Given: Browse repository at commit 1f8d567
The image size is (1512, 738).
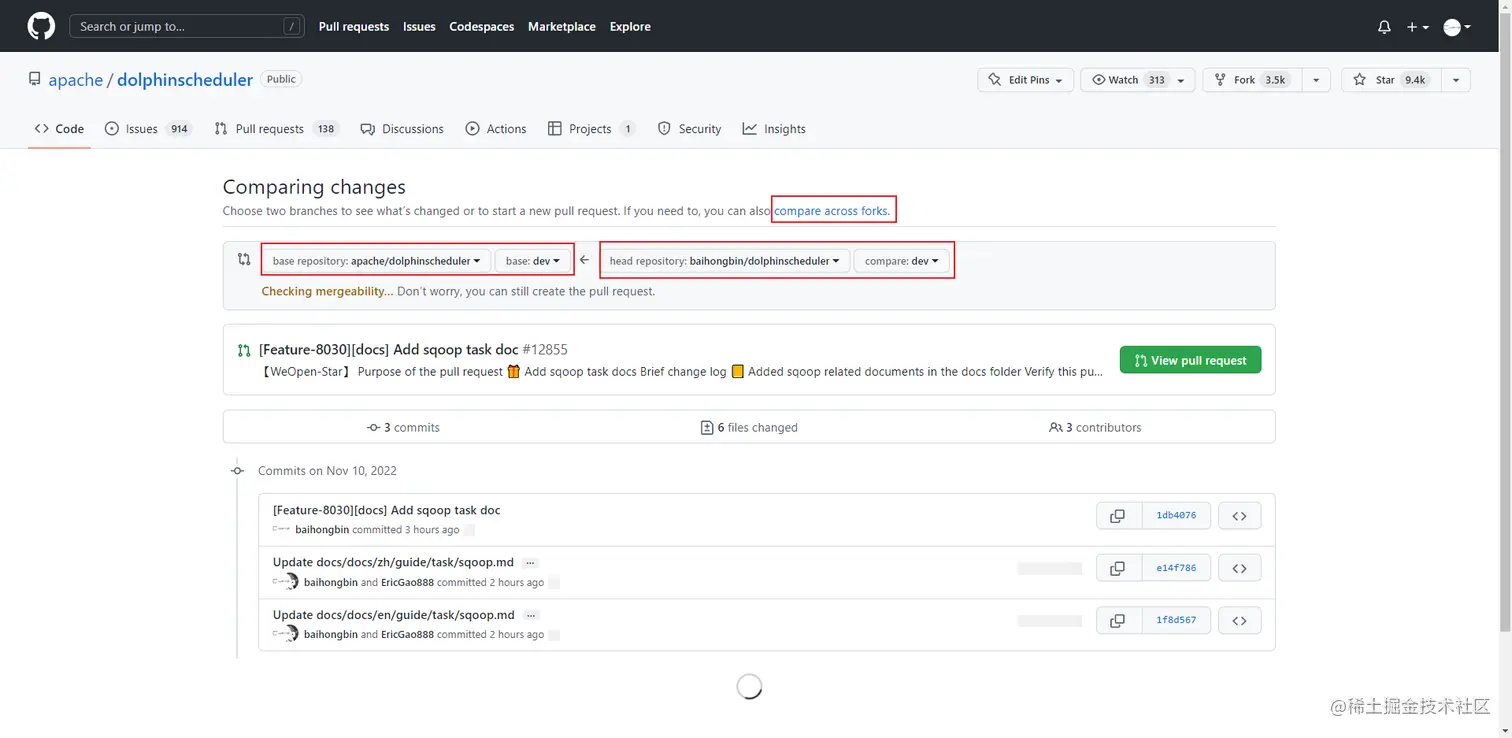Looking at the screenshot, I should [1239, 621].
